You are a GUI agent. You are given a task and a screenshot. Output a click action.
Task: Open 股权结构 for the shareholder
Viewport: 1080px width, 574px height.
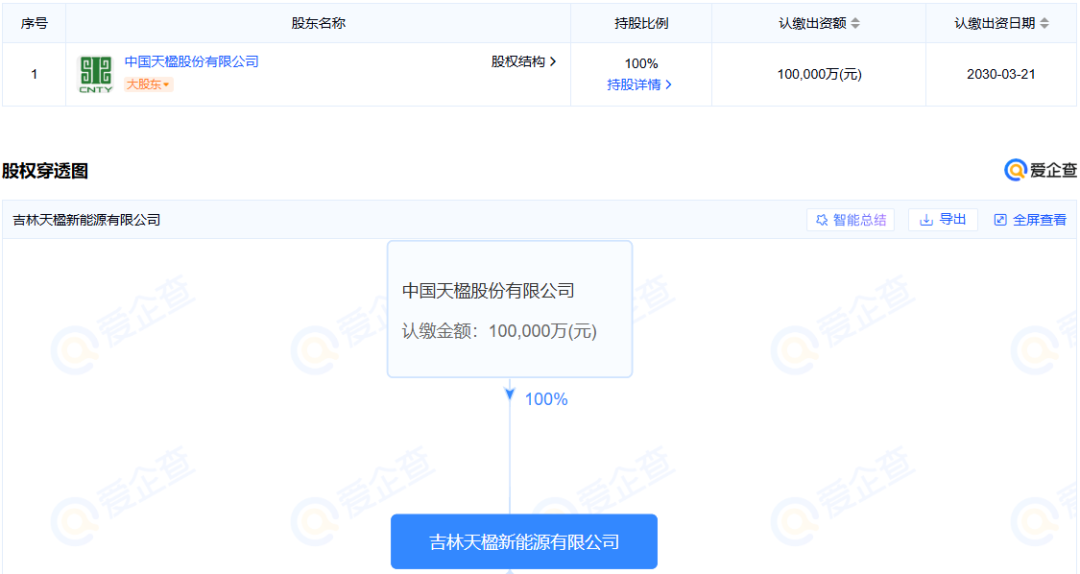tap(523, 61)
